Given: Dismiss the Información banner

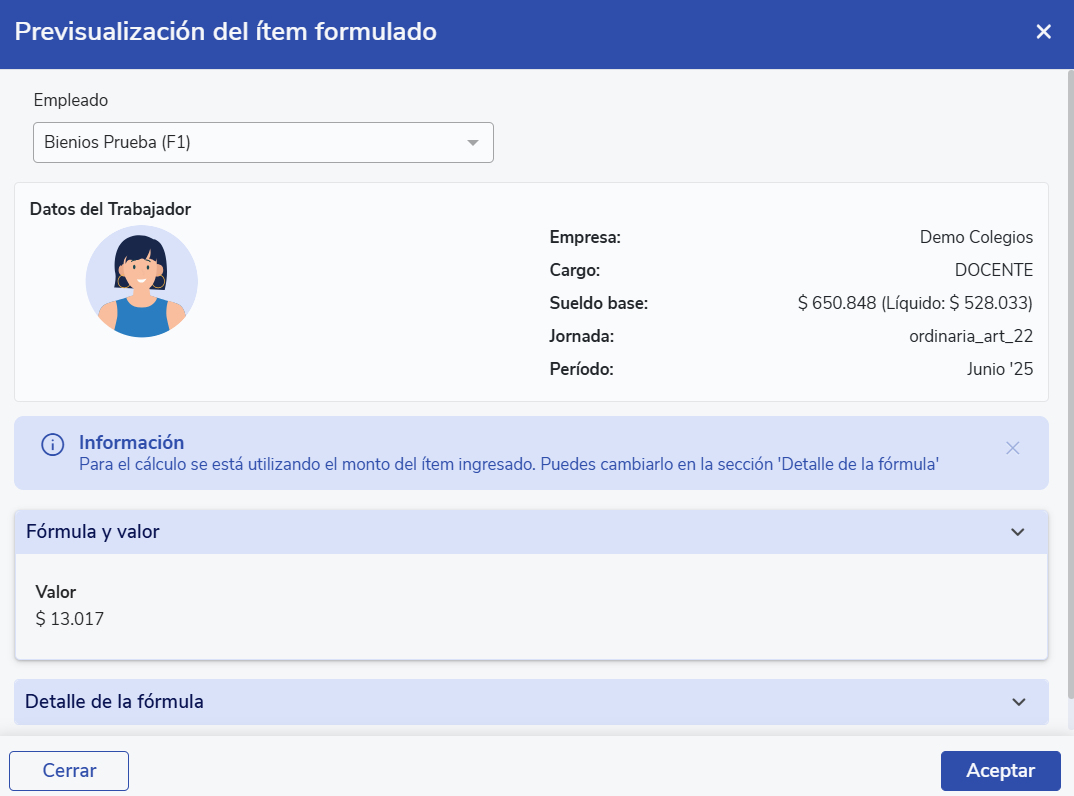Looking at the screenshot, I should 1012,448.
